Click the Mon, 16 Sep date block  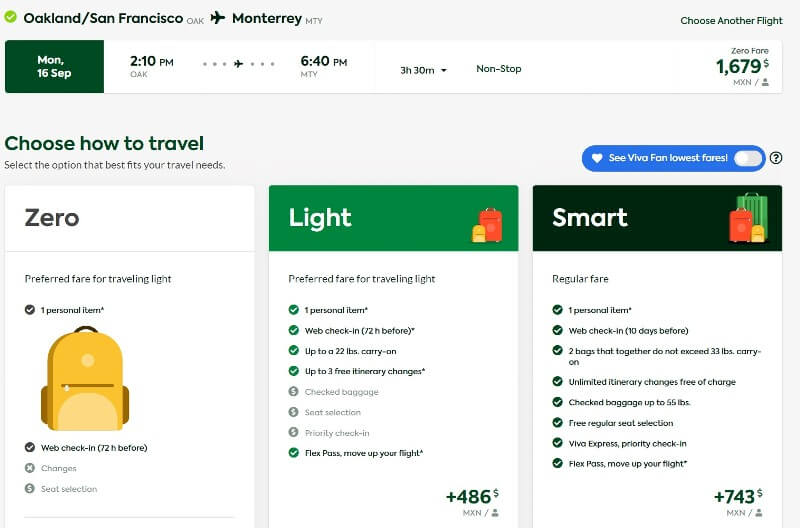54,67
